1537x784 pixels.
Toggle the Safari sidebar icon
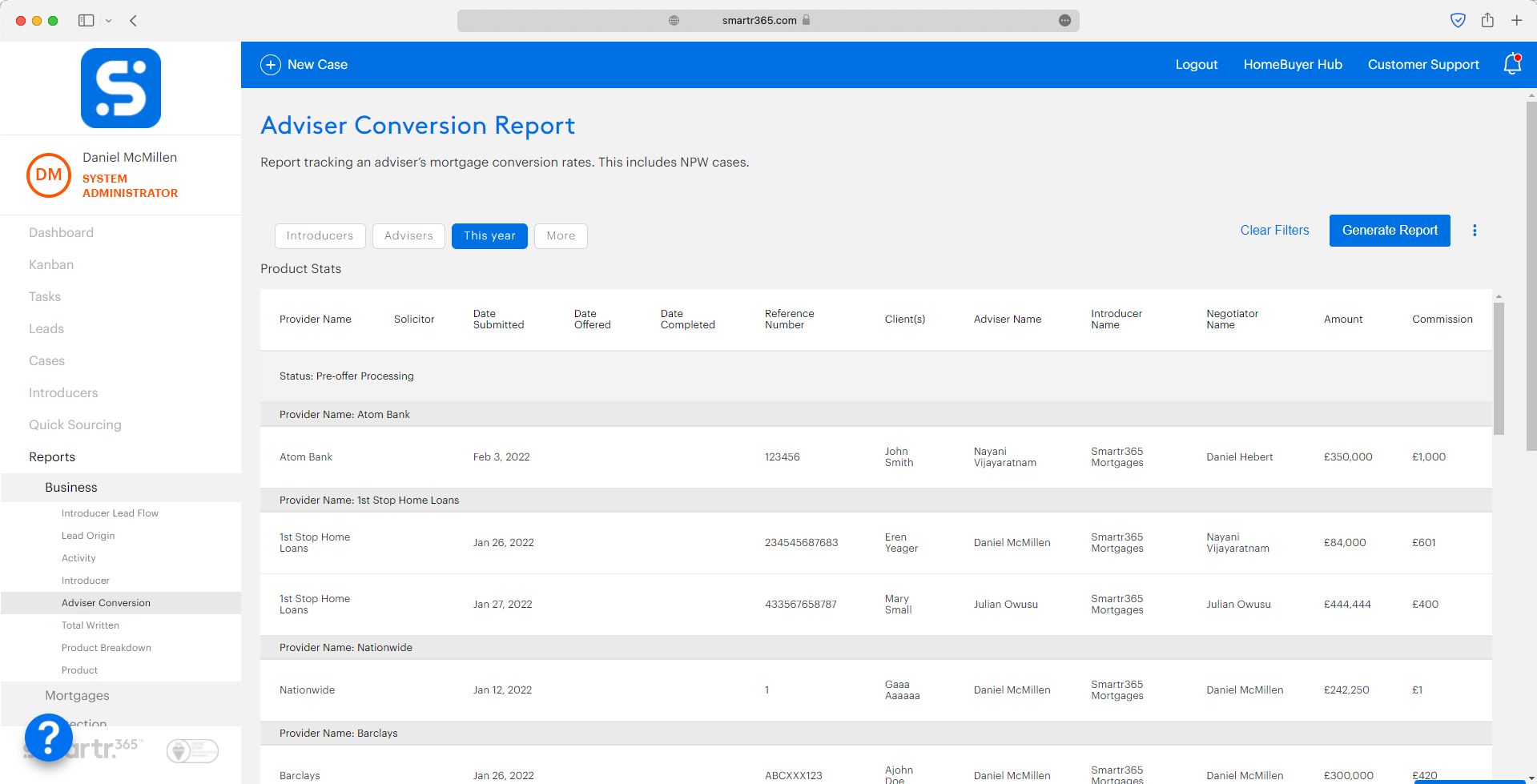point(86,21)
